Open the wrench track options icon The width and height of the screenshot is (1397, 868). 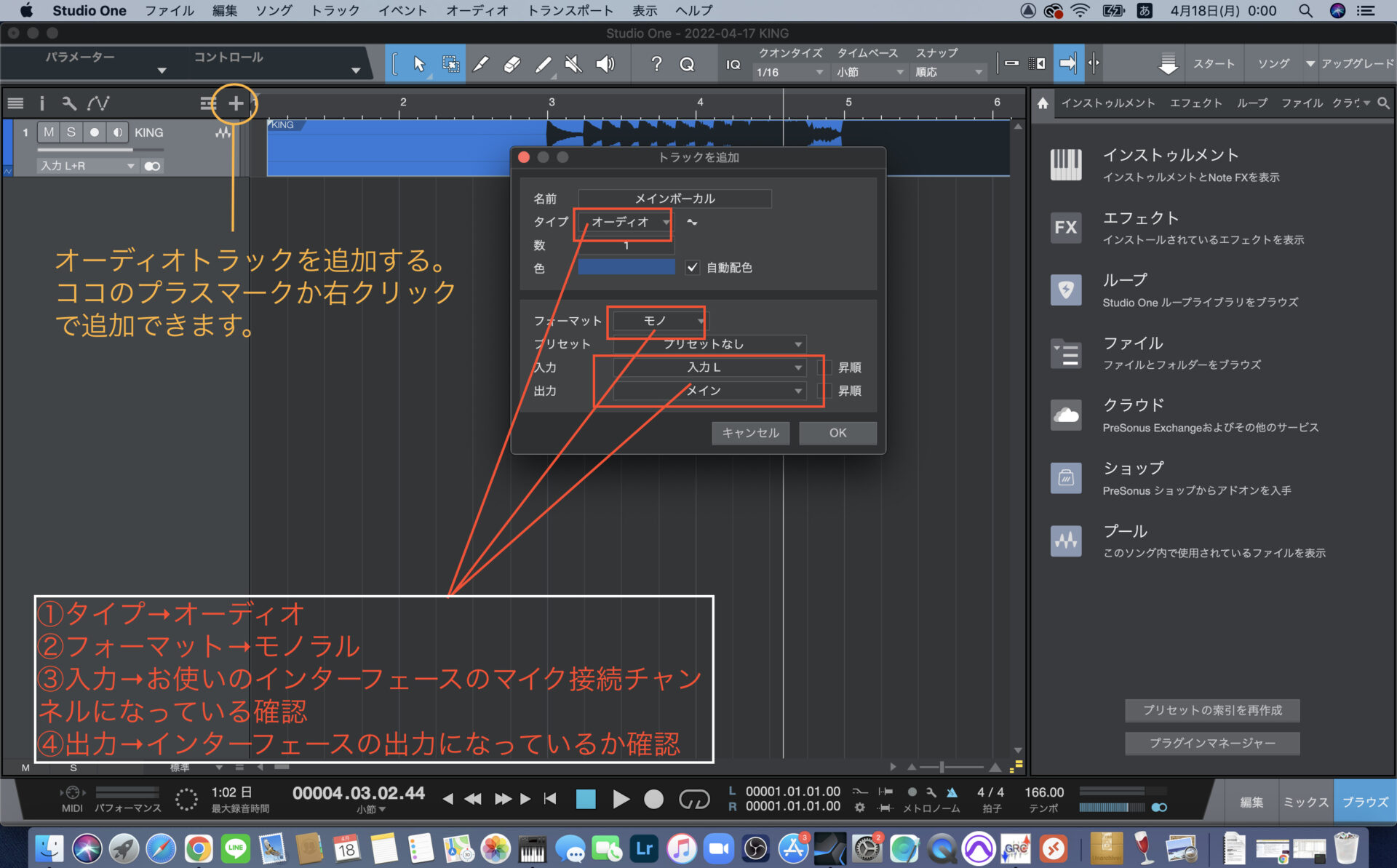pos(69,103)
